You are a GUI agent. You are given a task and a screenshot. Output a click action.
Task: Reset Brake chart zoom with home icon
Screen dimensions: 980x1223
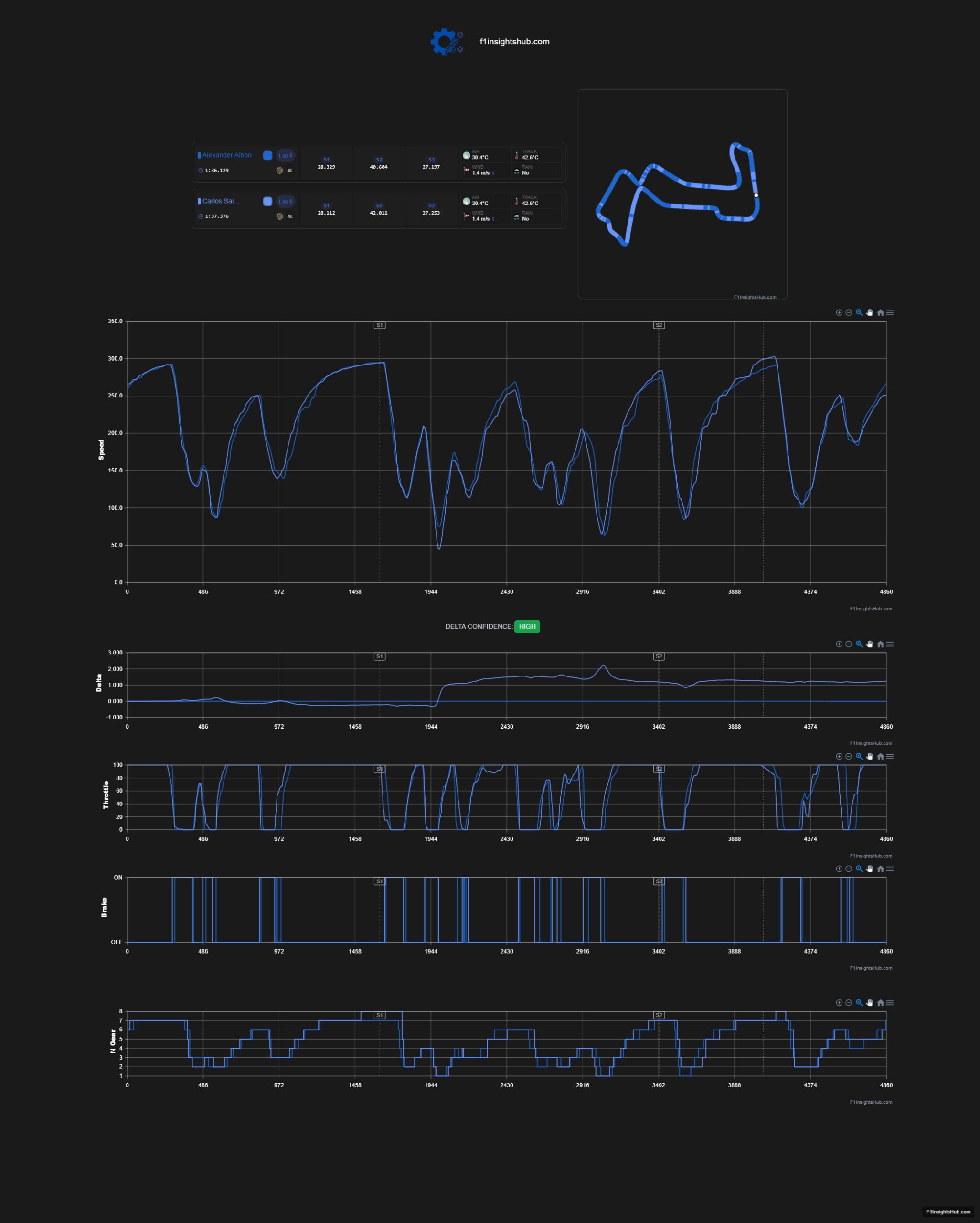click(880, 869)
